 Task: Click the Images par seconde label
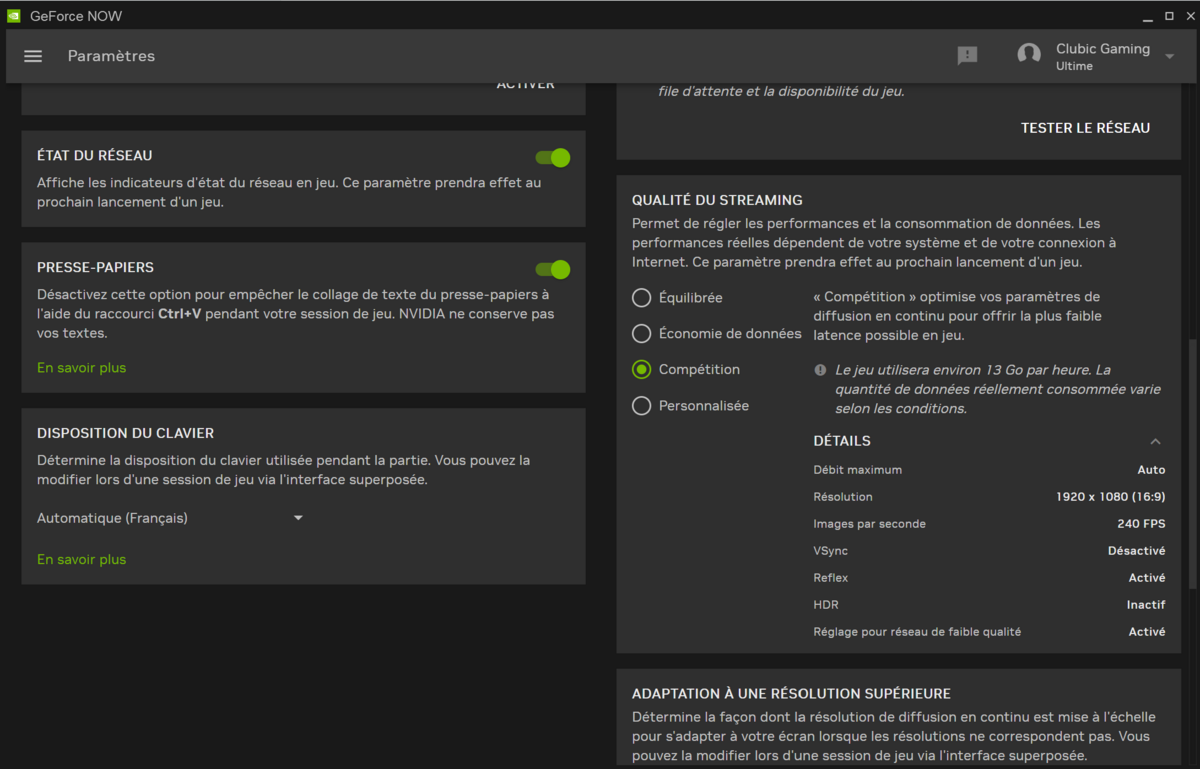pos(870,524)
